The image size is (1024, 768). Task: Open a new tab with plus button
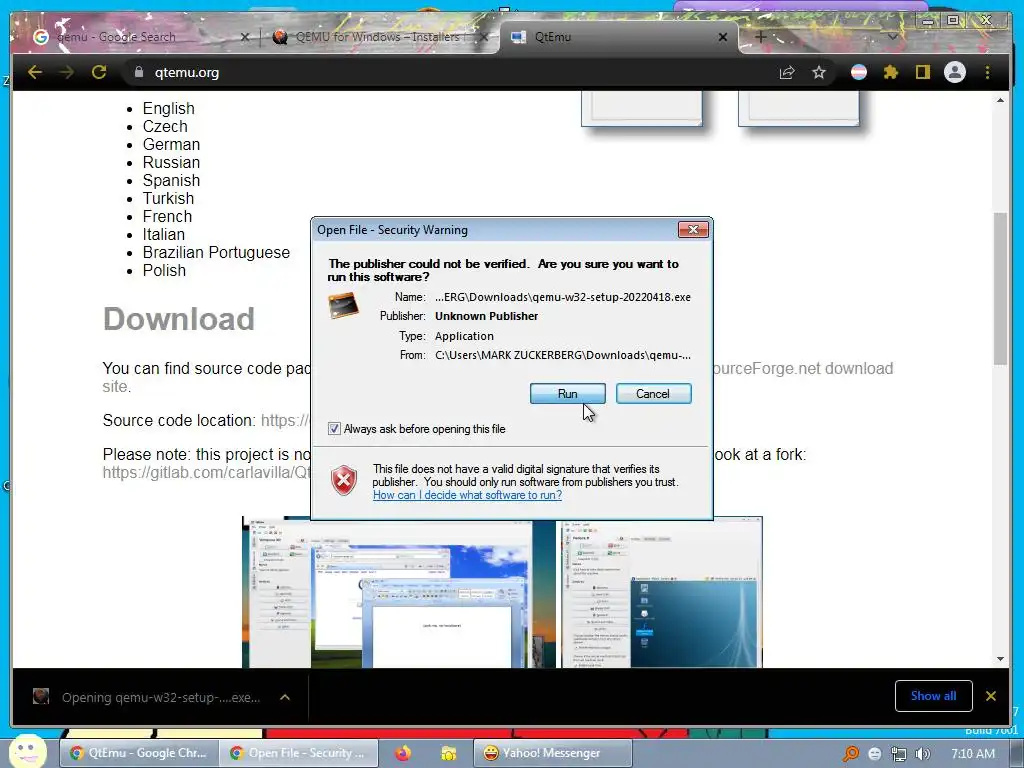761,37
